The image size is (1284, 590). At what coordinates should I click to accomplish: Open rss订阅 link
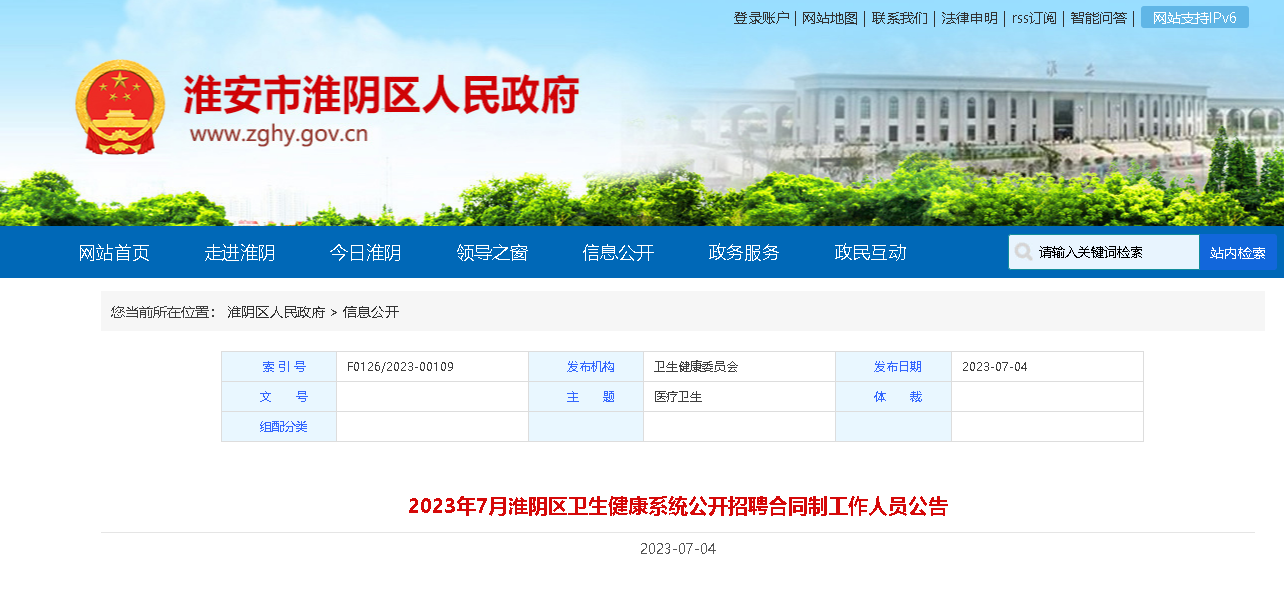(x=1034, y=18)
